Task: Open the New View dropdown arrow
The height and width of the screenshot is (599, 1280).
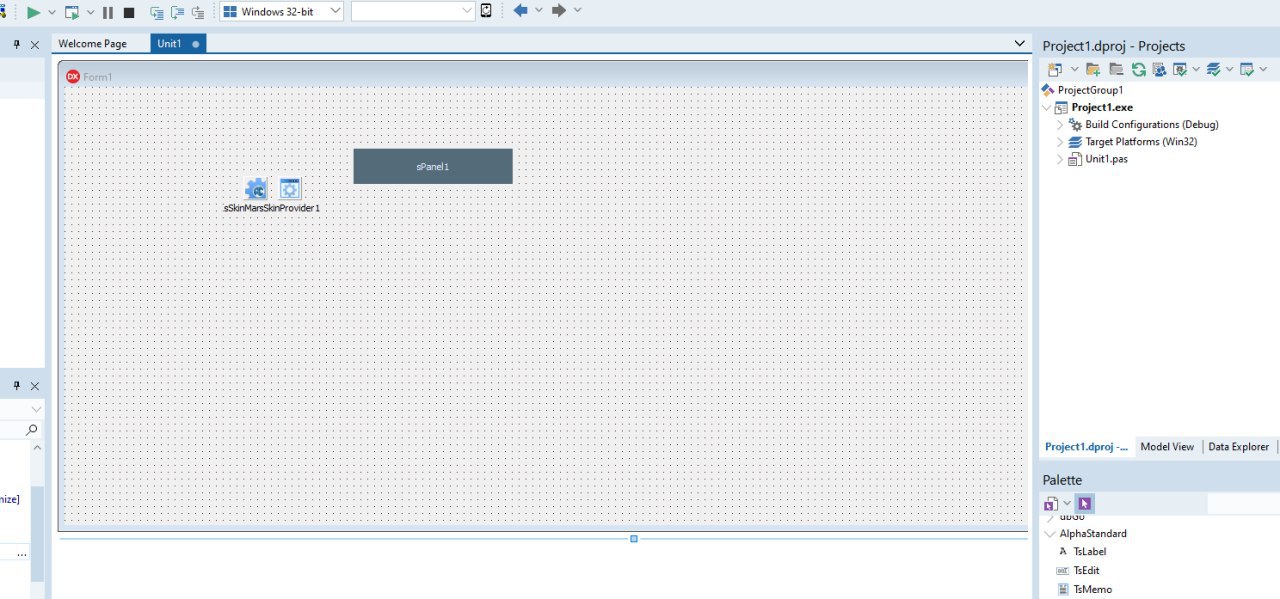Action: point(1074,69)
